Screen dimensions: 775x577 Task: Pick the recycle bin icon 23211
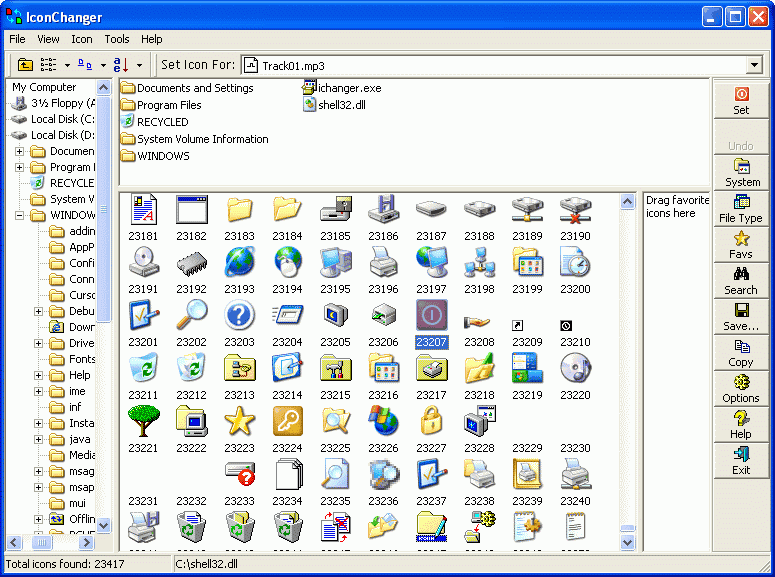[x=143, y=367]
